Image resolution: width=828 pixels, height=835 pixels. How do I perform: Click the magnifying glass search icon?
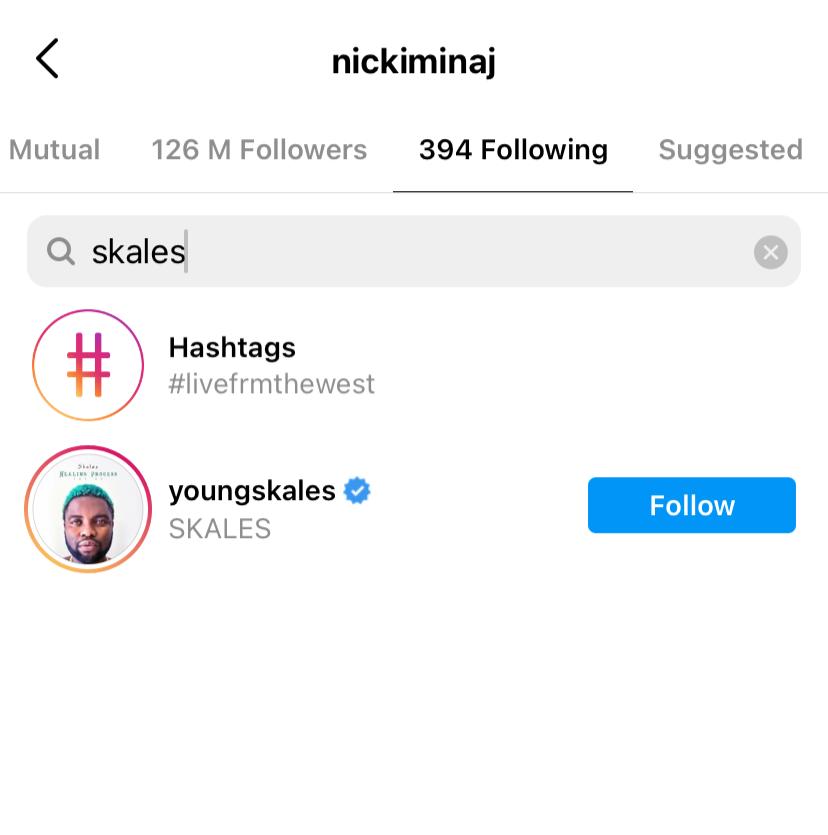tap(61, 251)
